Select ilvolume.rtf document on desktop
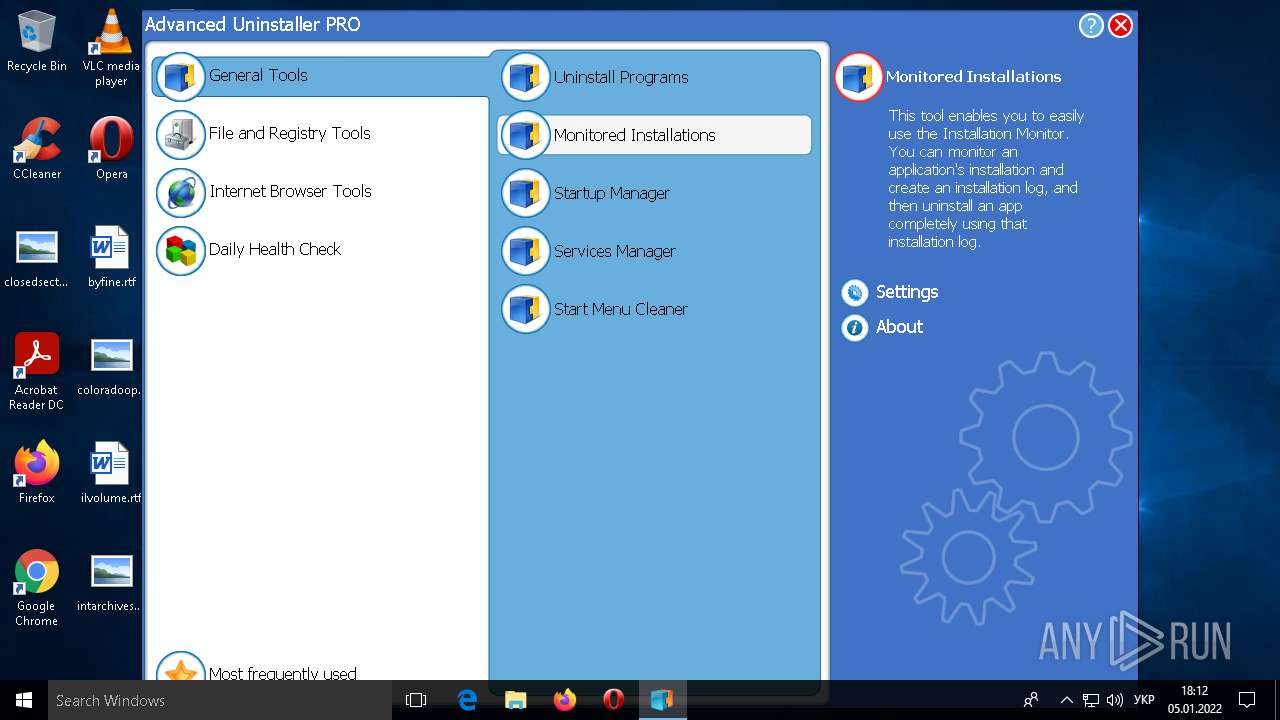Screen dimensions: 1280x720 pyautogui.click(x=111, y=473)
